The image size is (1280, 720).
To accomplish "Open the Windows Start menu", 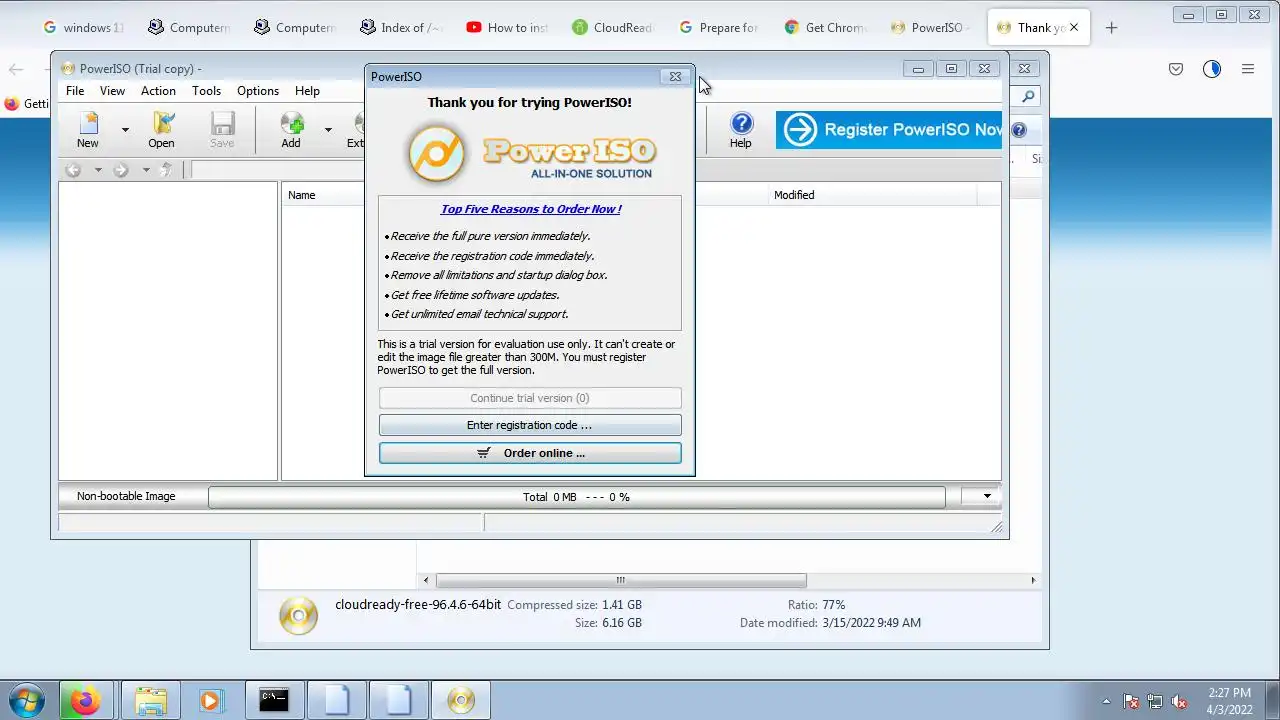I will tap(27, 701).
